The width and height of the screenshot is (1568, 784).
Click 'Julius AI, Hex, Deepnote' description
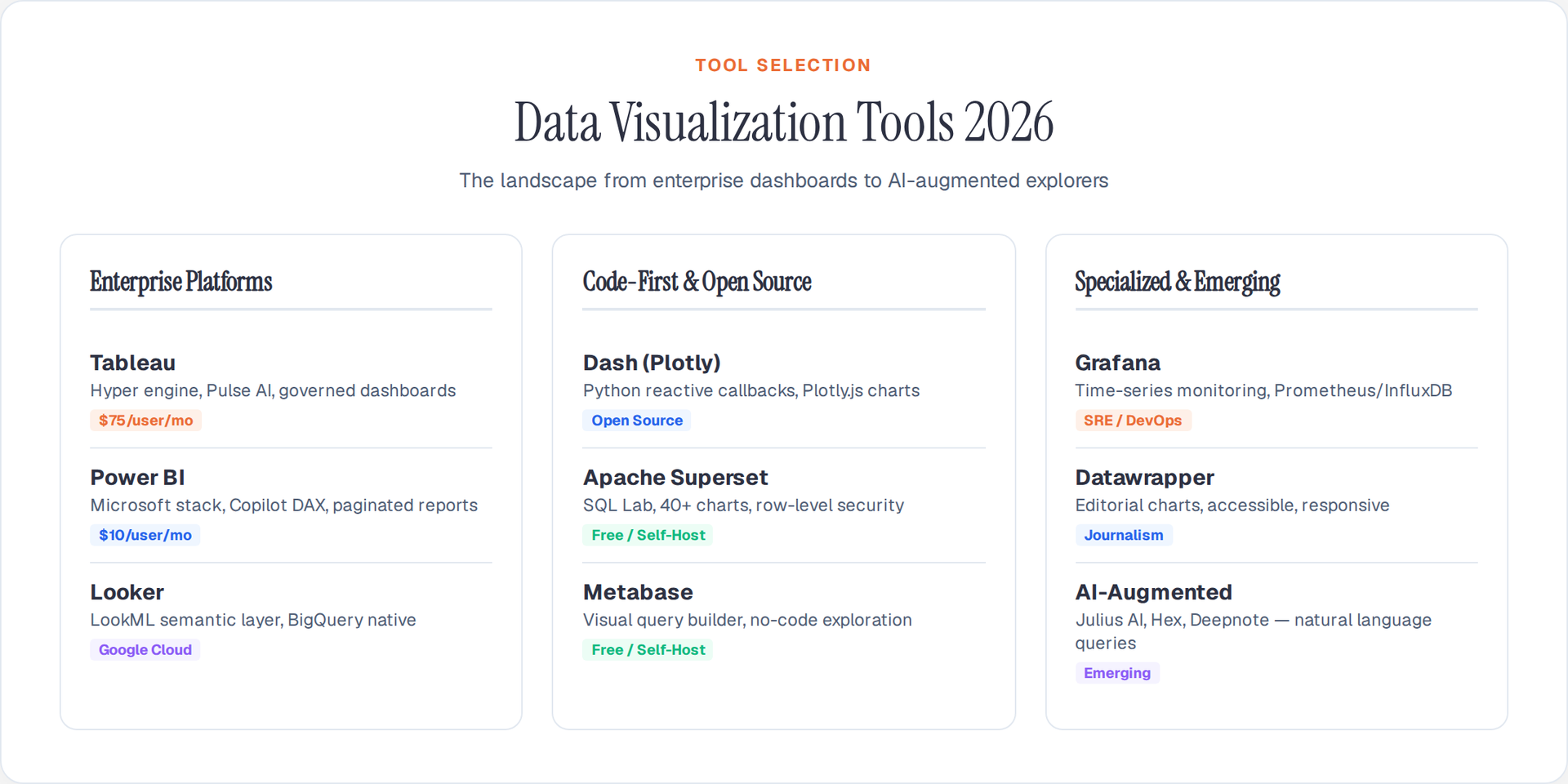(x=1254, y=631)
